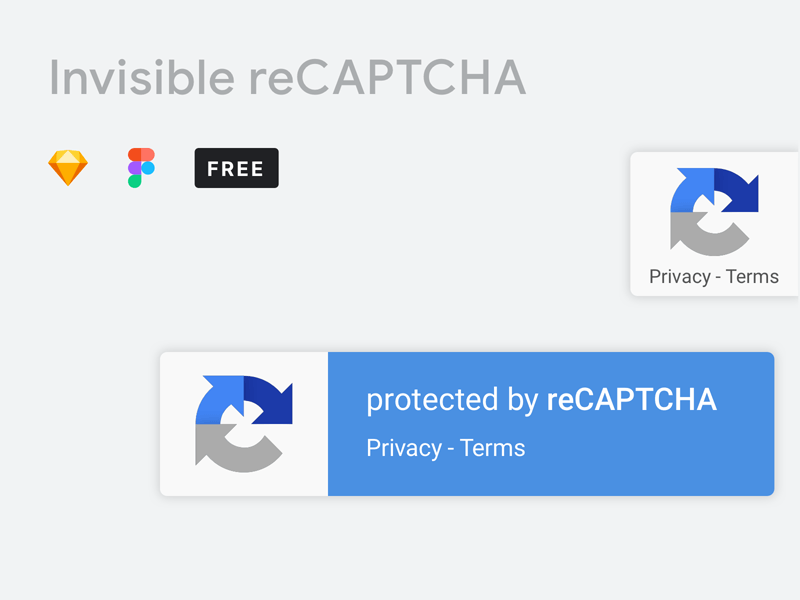Click the FREE badge
Screen dimensions: 800x600
(236, 168)
